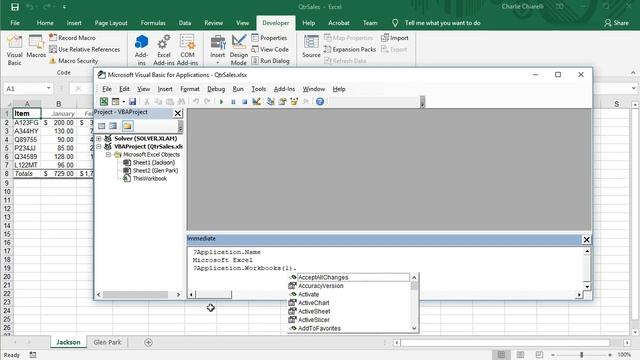Click the blue Help question mark icon
This screenshot has height=360, width=640.
[x=320, y=102]
